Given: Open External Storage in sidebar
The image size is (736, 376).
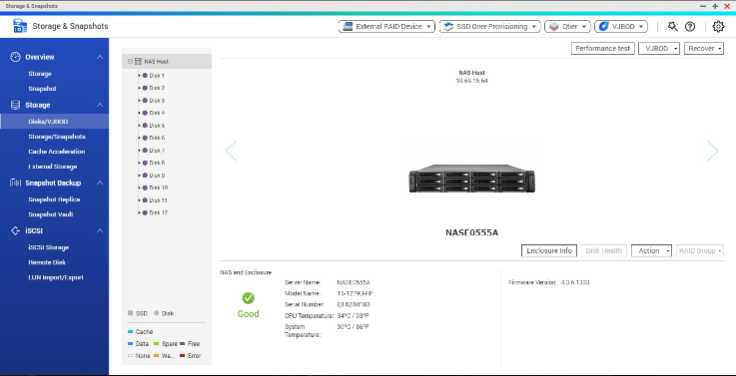Looking at the screenshot, I should pos(53,167).
